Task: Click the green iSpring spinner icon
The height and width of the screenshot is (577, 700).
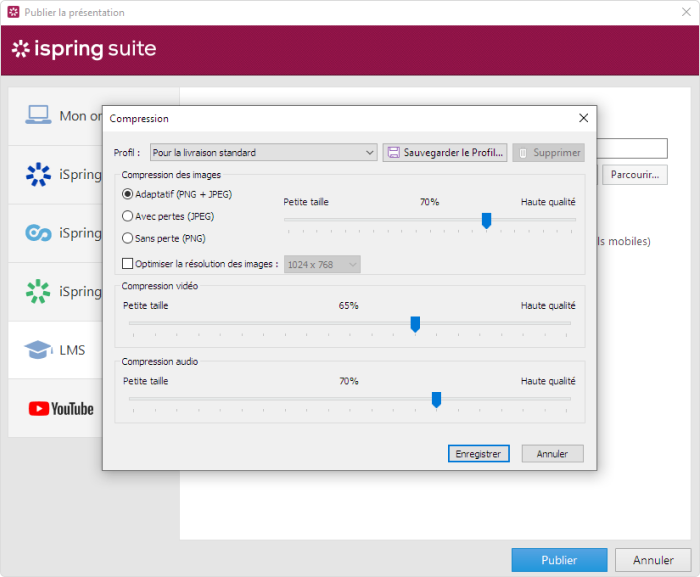Action: click(38, 291)
